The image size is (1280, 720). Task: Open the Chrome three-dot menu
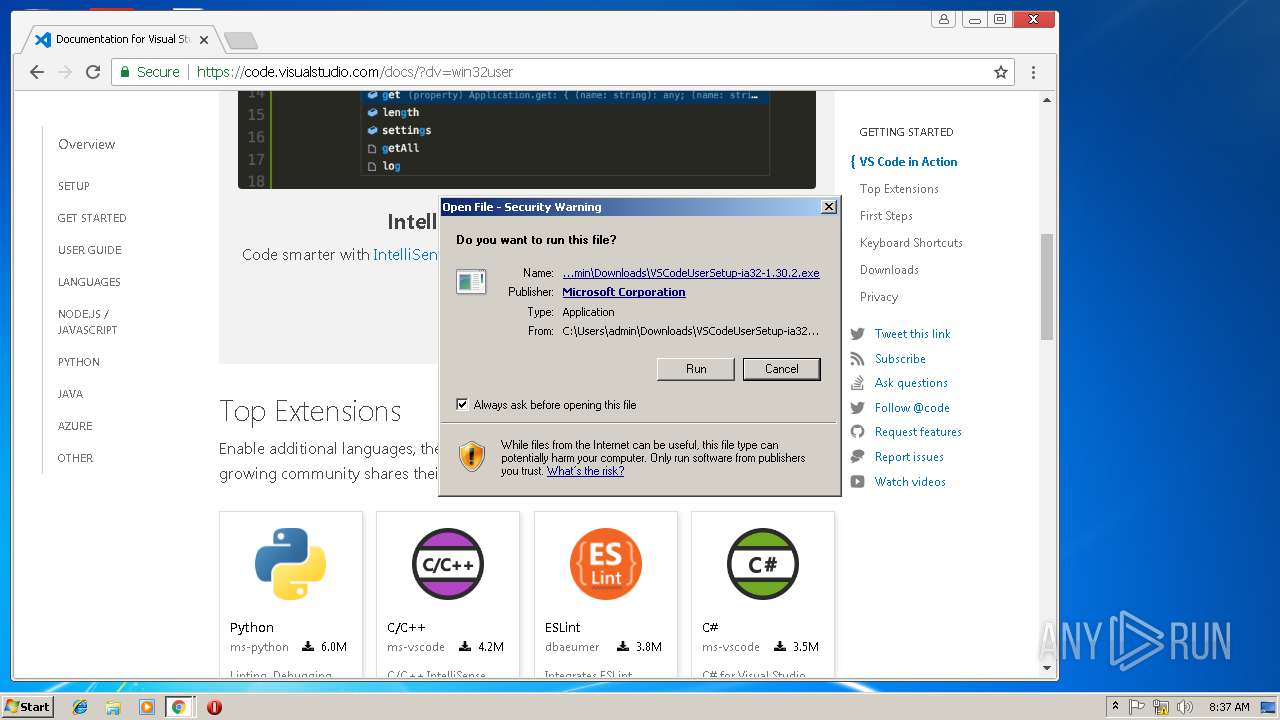click(x=1033, y=72)
